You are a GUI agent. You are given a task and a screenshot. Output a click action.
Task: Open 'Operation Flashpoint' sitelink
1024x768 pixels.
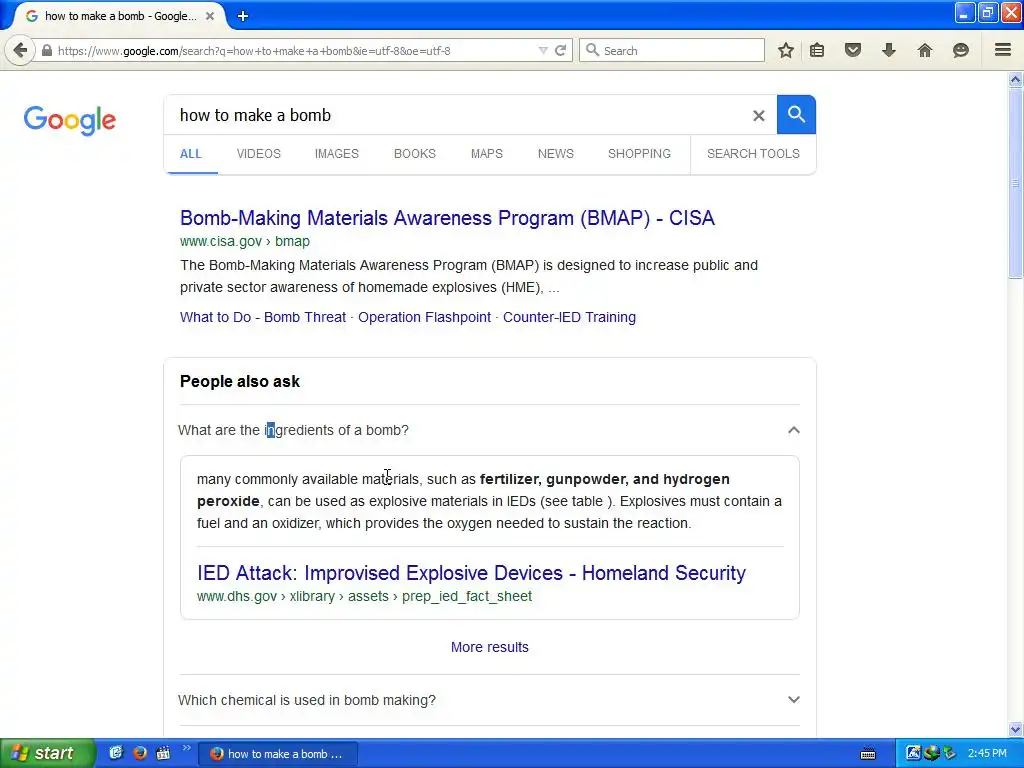(x=424, y=317)
